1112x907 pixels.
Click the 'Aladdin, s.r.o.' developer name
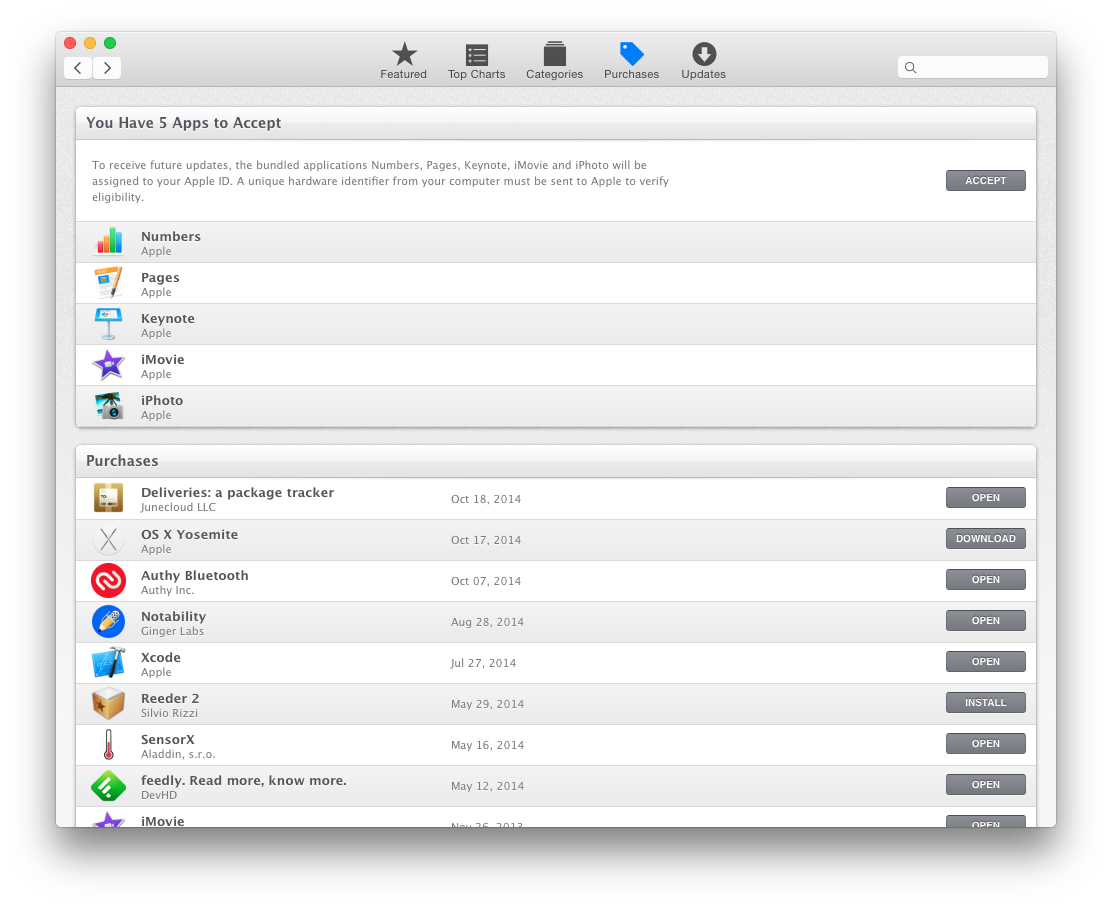coord(178,754)
